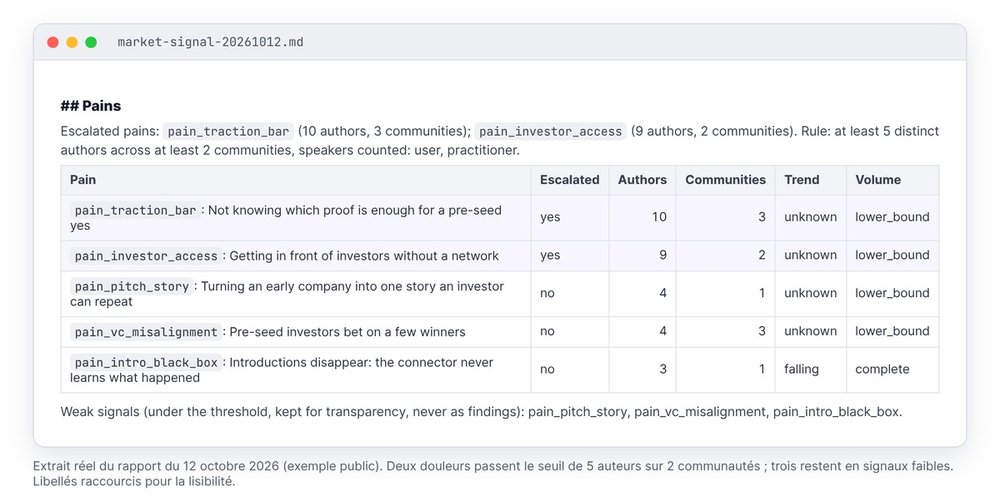
Task: Click the yellow minimize window dot
Action: (72, 42)
